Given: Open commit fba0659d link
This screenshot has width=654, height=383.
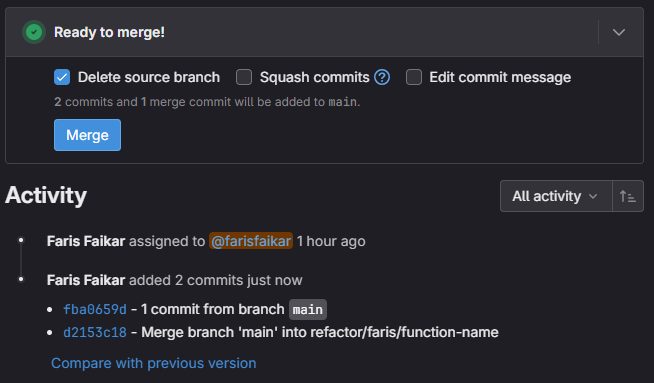Looking at the screenshot, I should [x=95, y=309].
